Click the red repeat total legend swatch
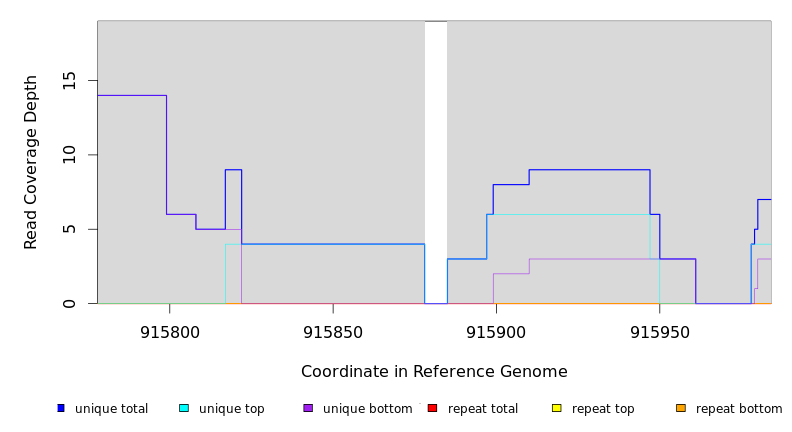792x432 pixels. tap(432, 408)
